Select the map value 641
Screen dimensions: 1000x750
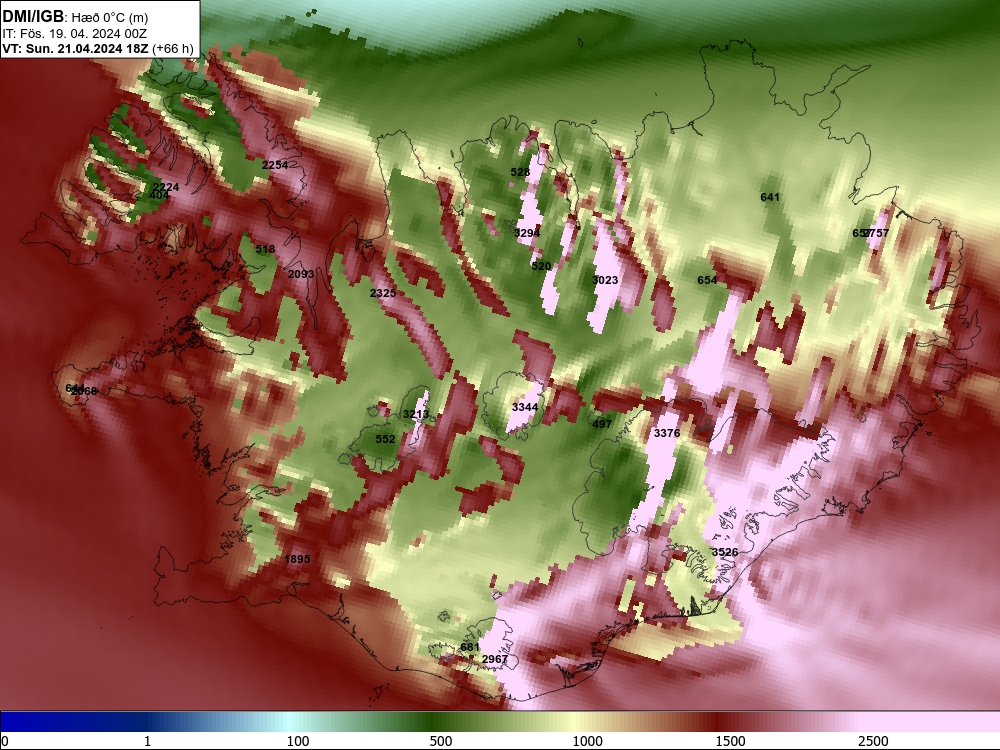pos(770,198)
